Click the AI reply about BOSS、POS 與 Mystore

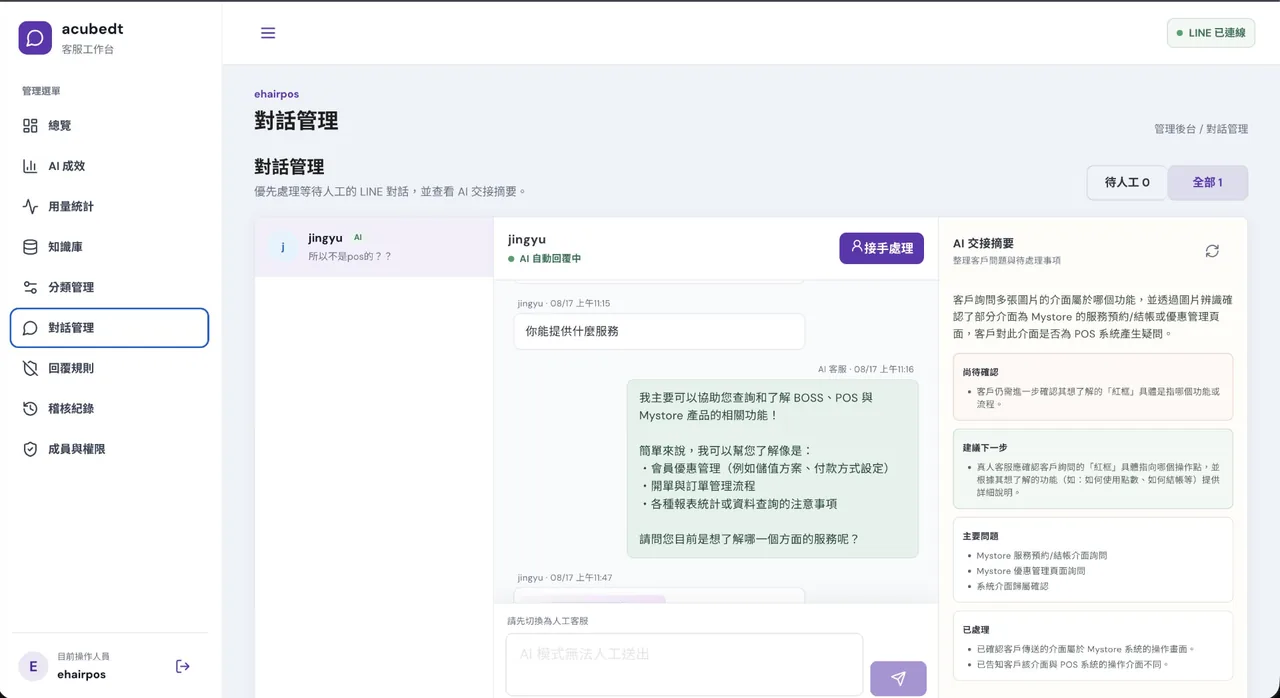[x=772, y=468]
